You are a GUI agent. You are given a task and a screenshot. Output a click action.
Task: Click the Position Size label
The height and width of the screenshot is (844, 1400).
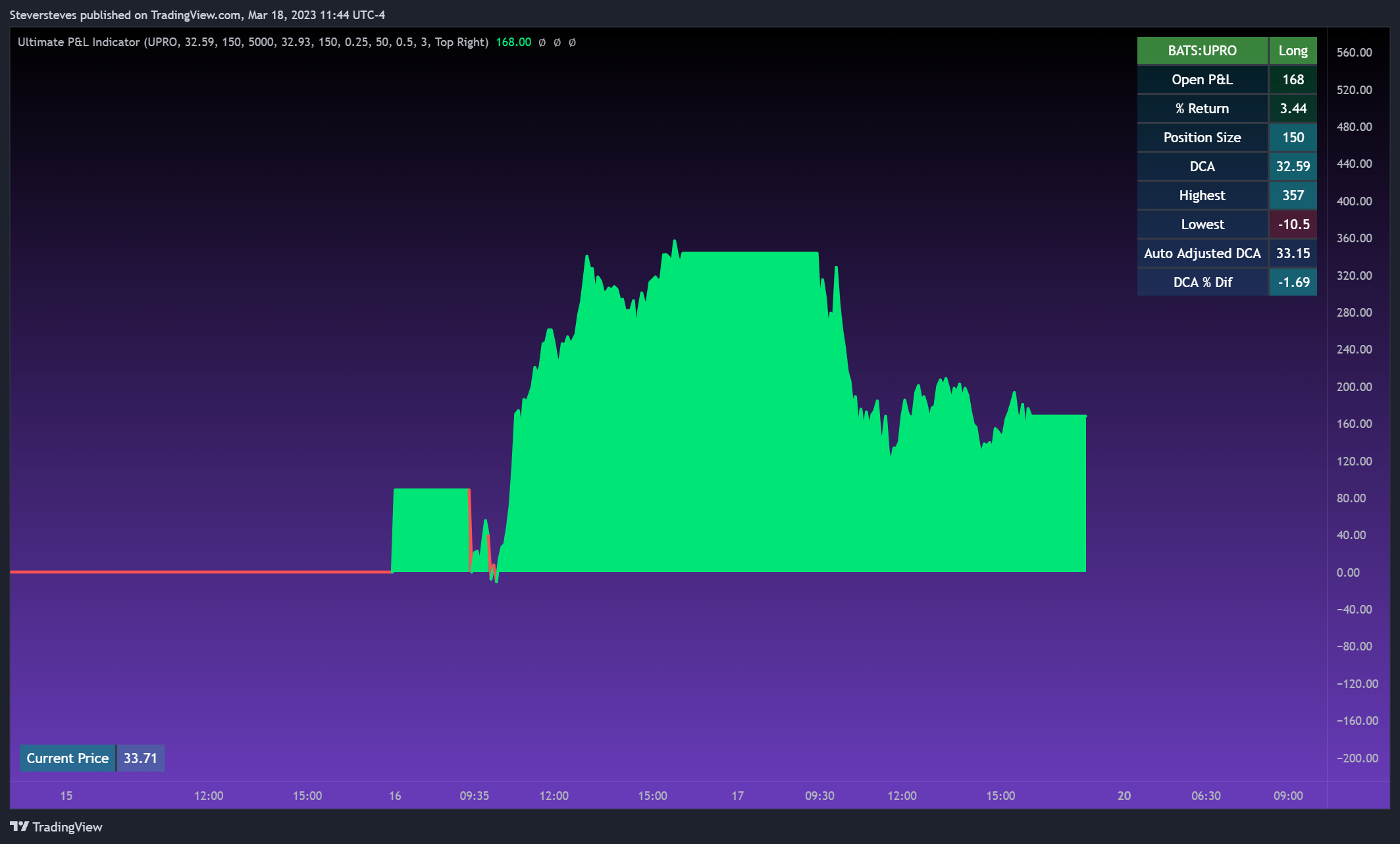click(1202, 138)
